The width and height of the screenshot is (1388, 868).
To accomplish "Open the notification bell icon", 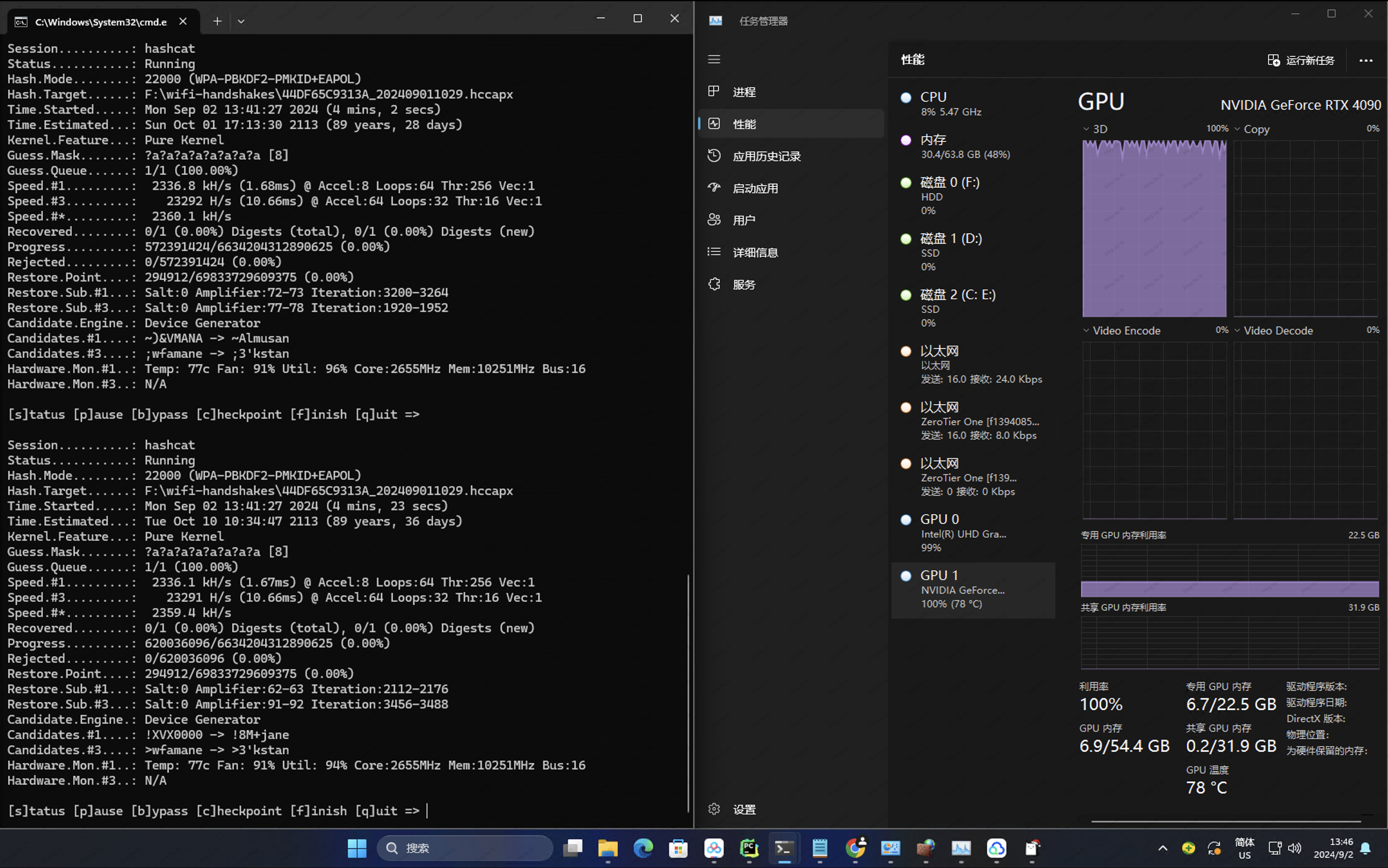I will point(1366,848).
